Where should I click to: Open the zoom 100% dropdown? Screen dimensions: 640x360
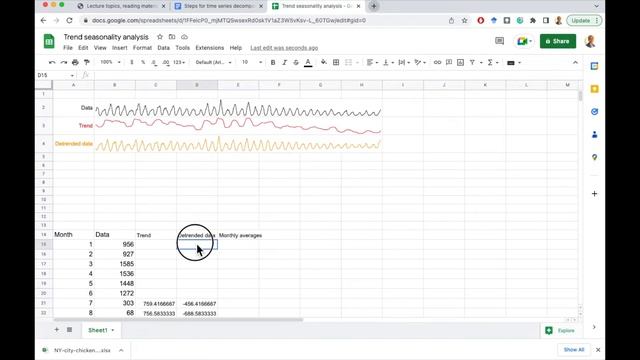point(110,62)
